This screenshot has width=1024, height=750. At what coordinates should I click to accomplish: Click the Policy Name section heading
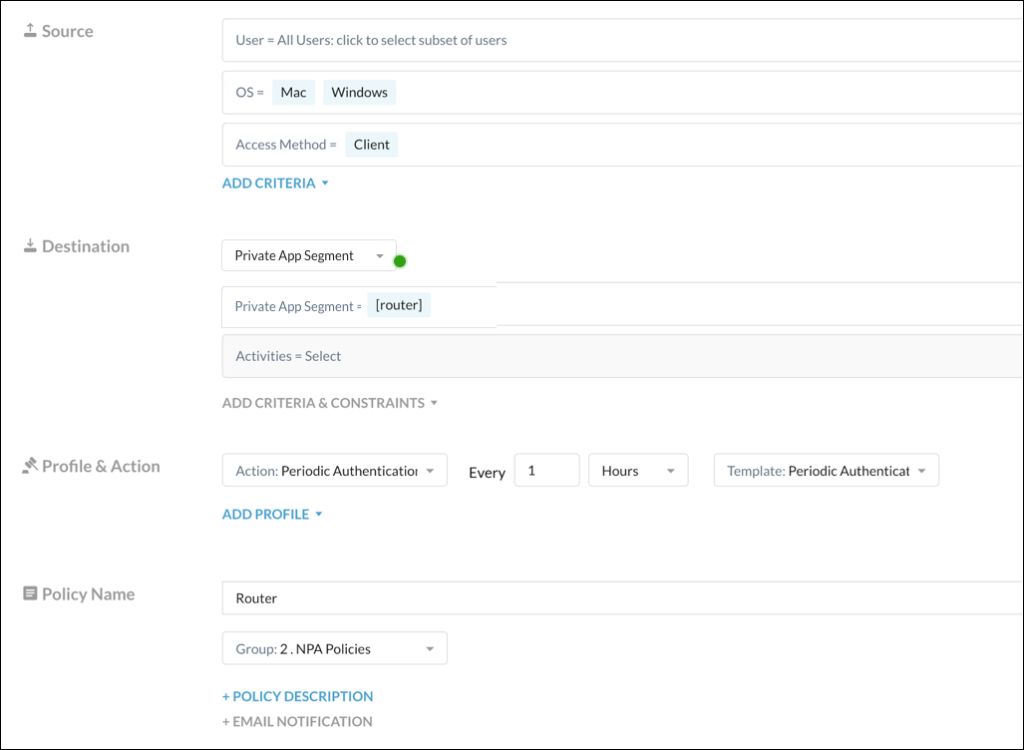click(x=88, y=594)
